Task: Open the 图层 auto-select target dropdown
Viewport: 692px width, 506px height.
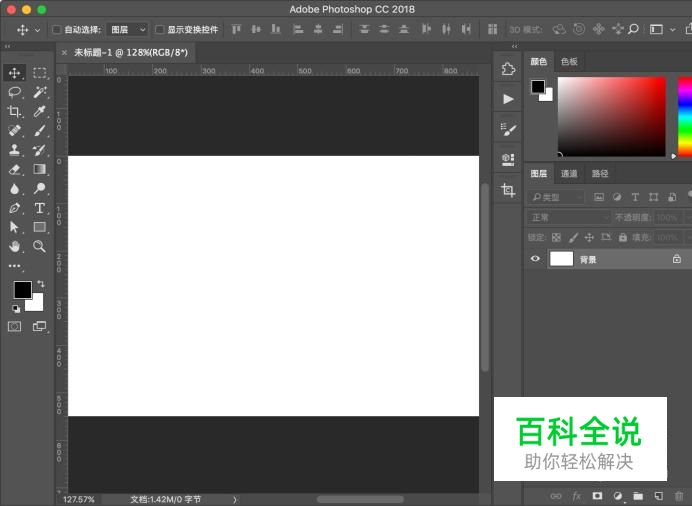Action: click(x=127, y=30)
